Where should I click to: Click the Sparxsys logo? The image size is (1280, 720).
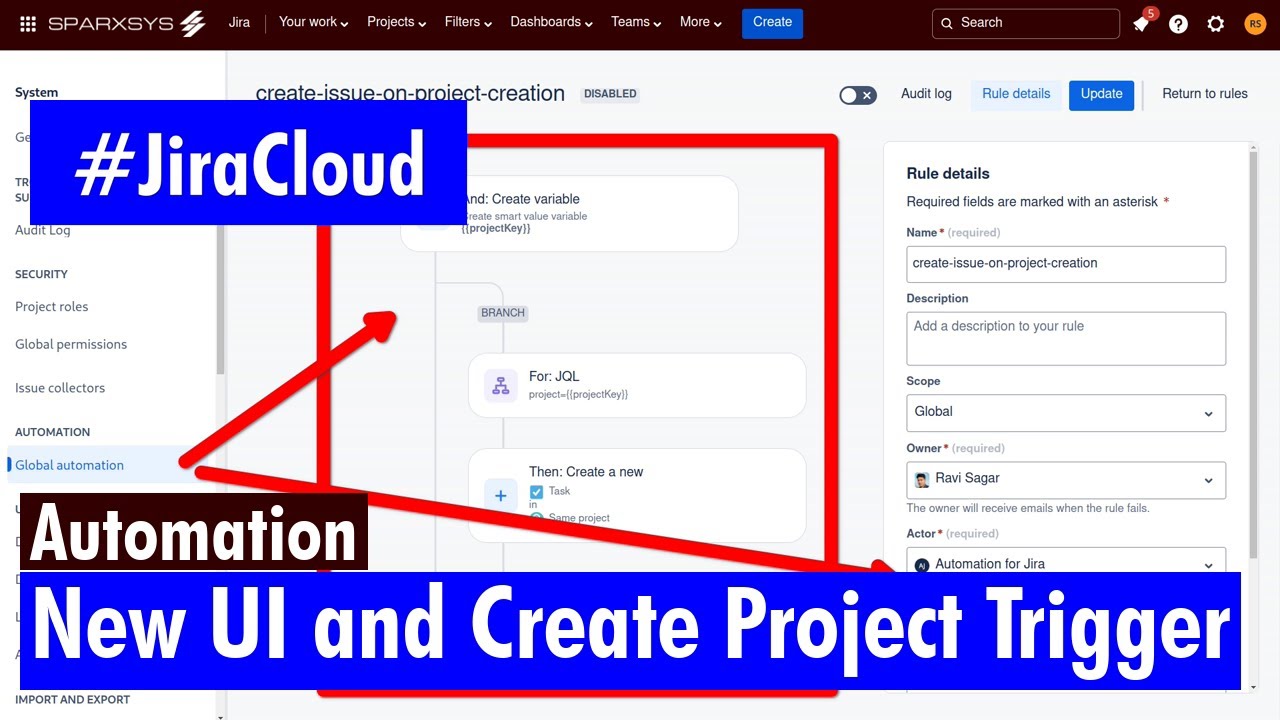pyautogui.click(x=127, y=23)
